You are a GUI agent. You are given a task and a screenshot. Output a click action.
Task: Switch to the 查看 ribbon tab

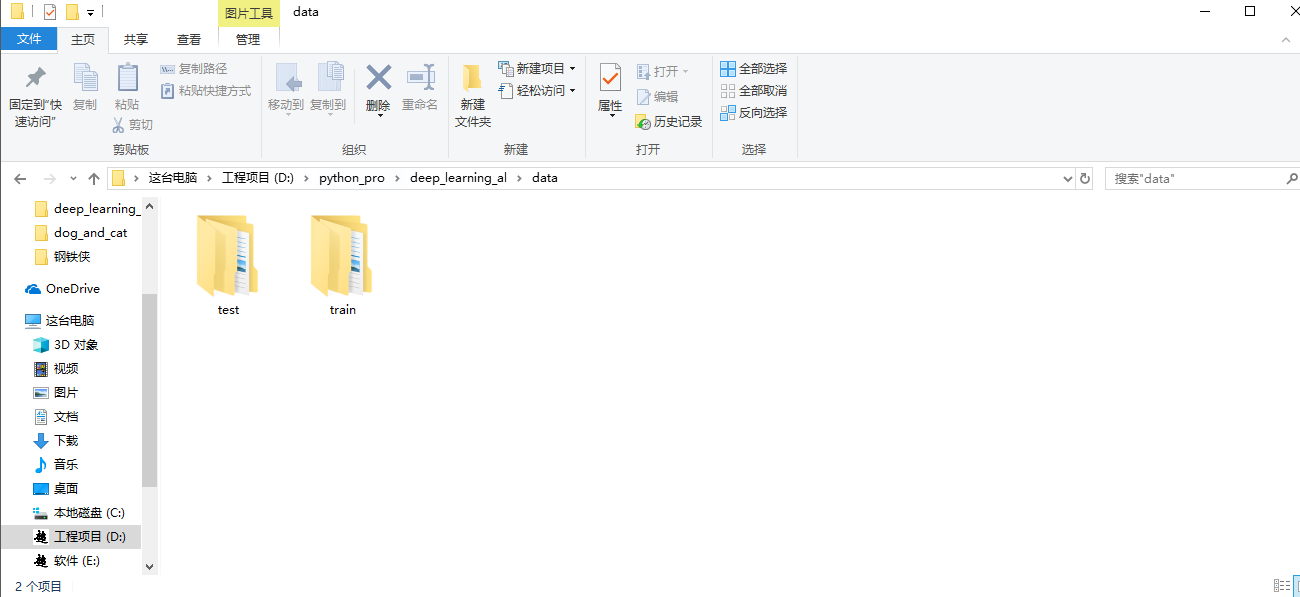pyautogui.click(x=190, y=39)
